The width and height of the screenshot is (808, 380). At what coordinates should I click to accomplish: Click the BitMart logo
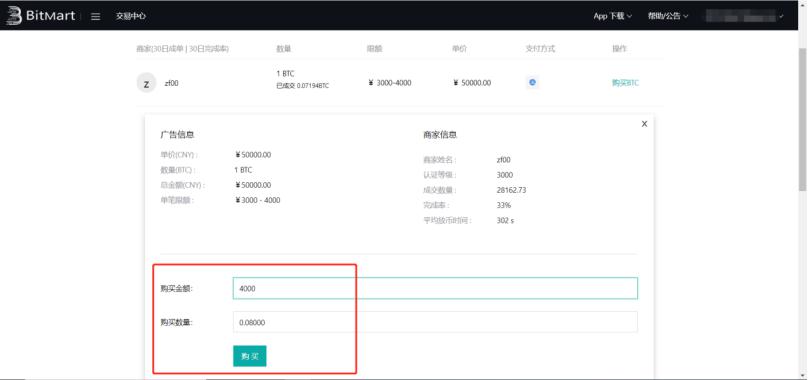coord(40,16)
